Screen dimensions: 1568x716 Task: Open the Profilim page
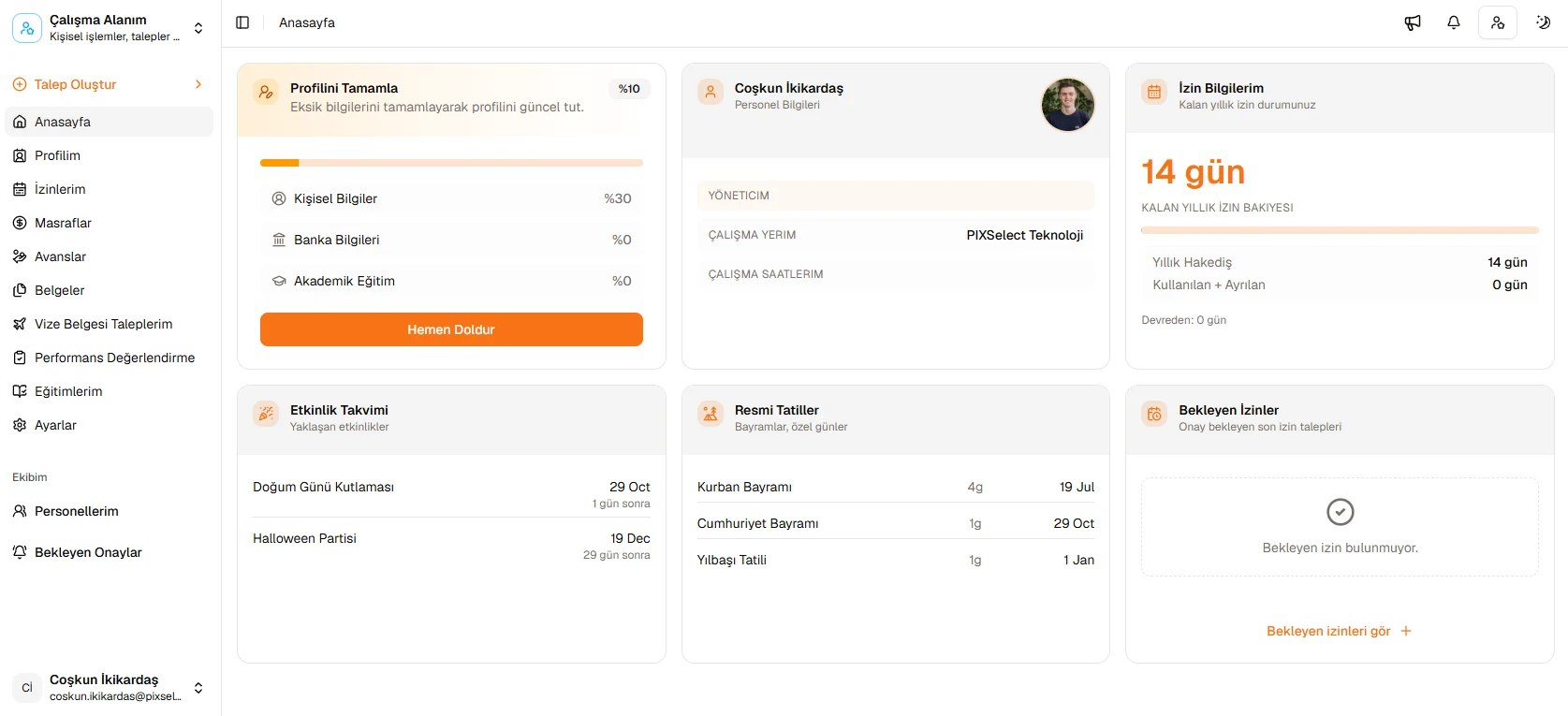(109, 155)
